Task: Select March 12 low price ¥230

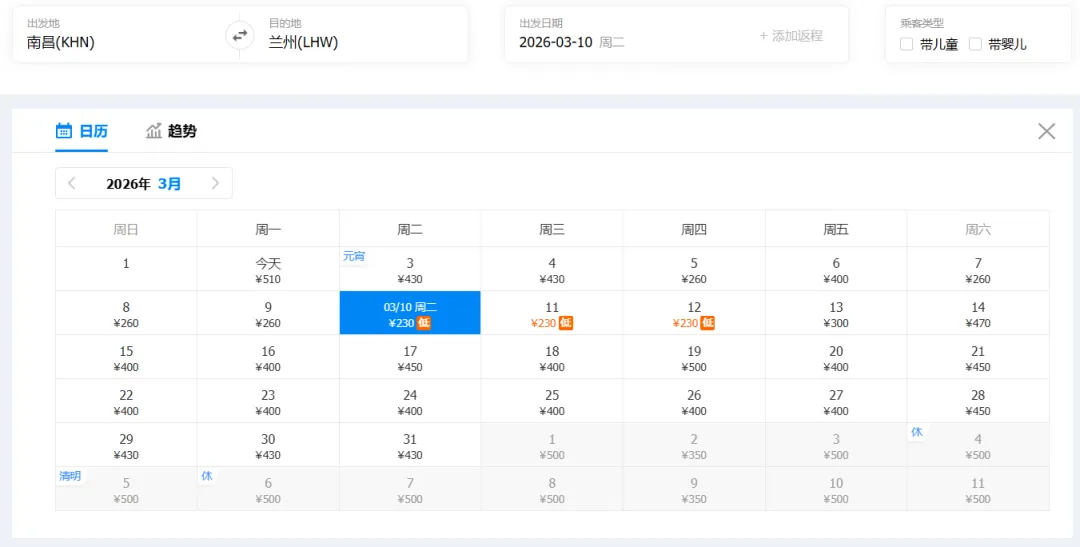Action: 694,313
